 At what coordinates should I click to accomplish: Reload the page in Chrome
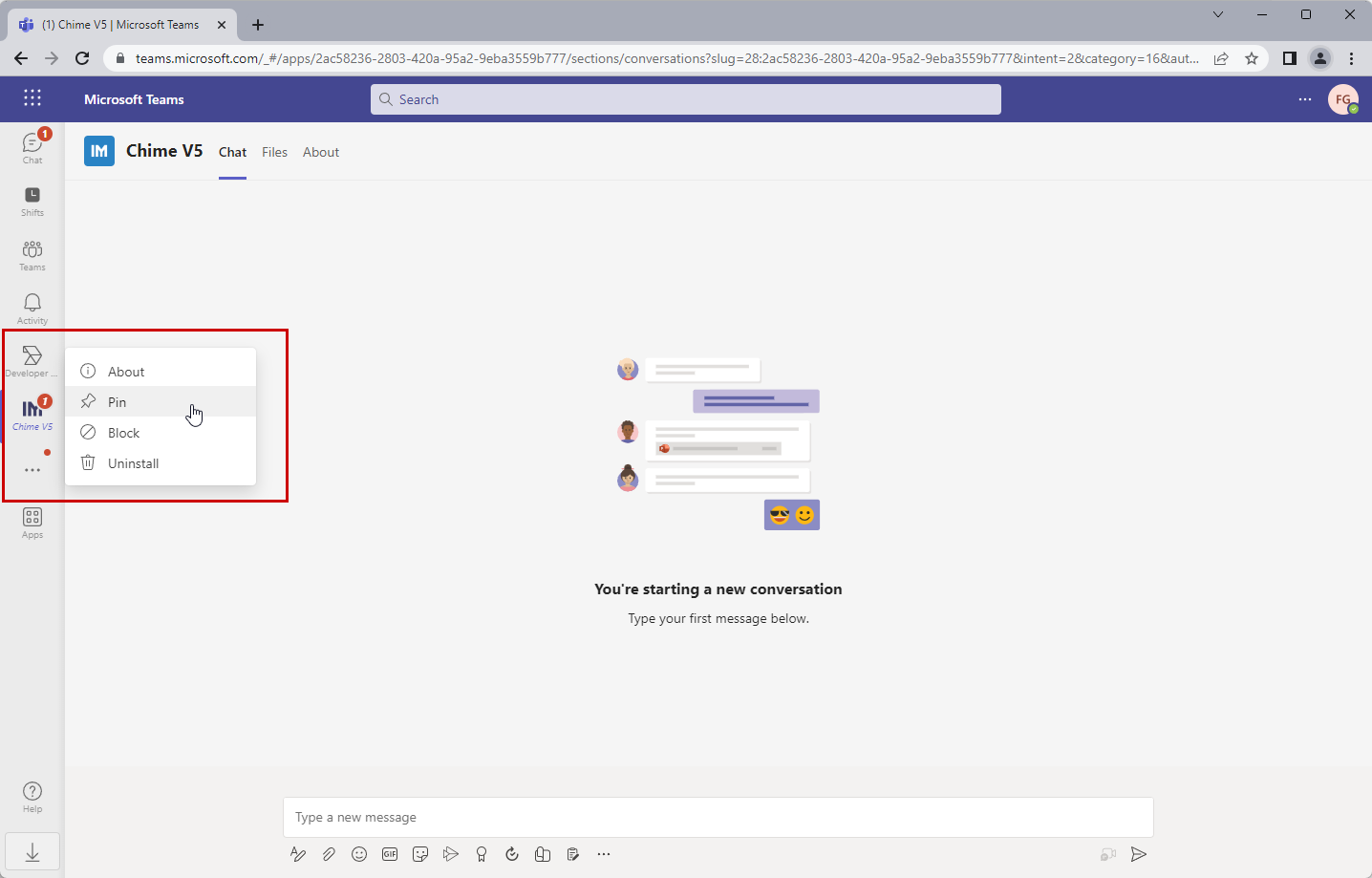pyautogui.click(x=82, y=58)
